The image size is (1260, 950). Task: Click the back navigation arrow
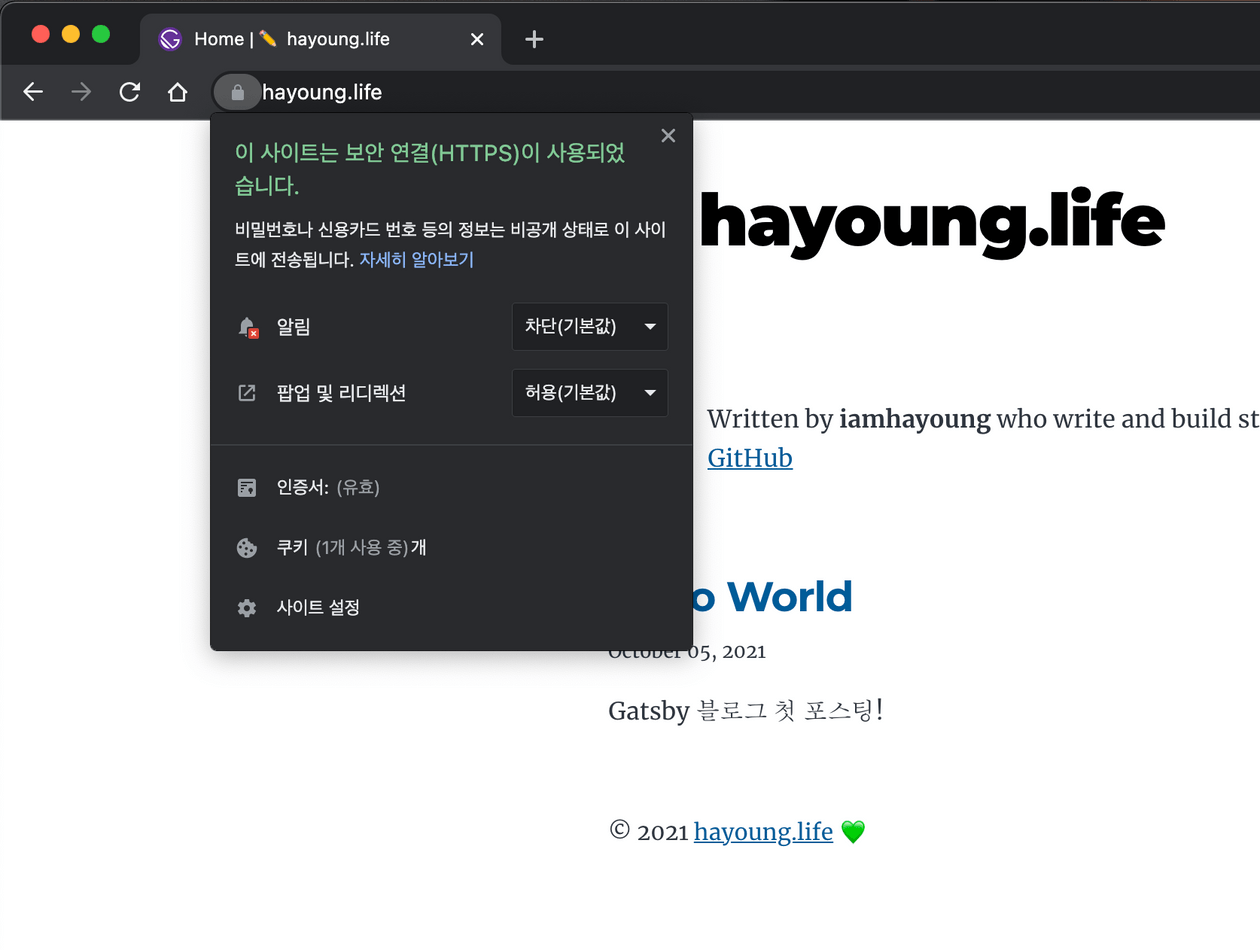click(x=33, y=92)
